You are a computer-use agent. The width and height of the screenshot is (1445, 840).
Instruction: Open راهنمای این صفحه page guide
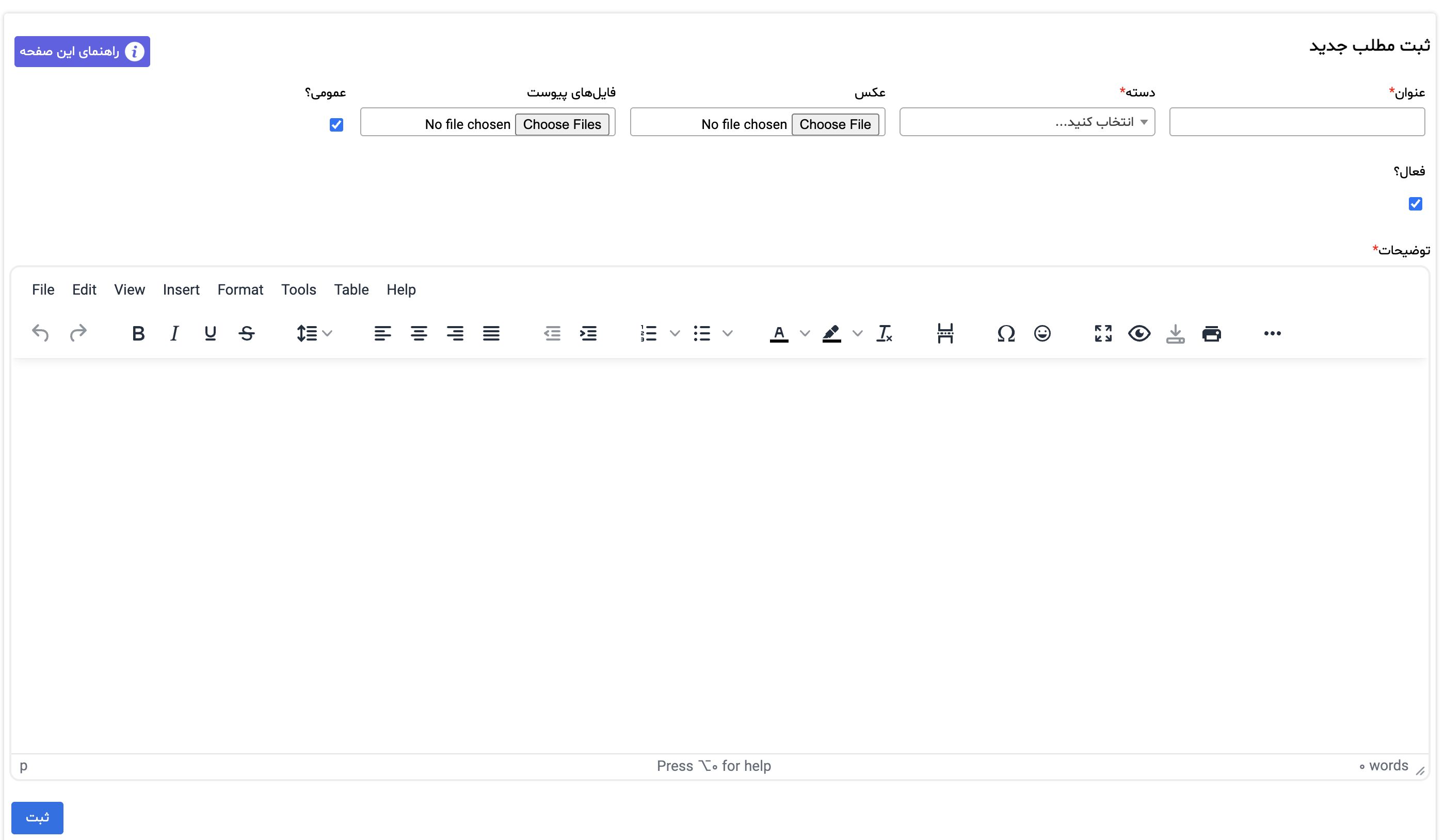tap(82, 52)
